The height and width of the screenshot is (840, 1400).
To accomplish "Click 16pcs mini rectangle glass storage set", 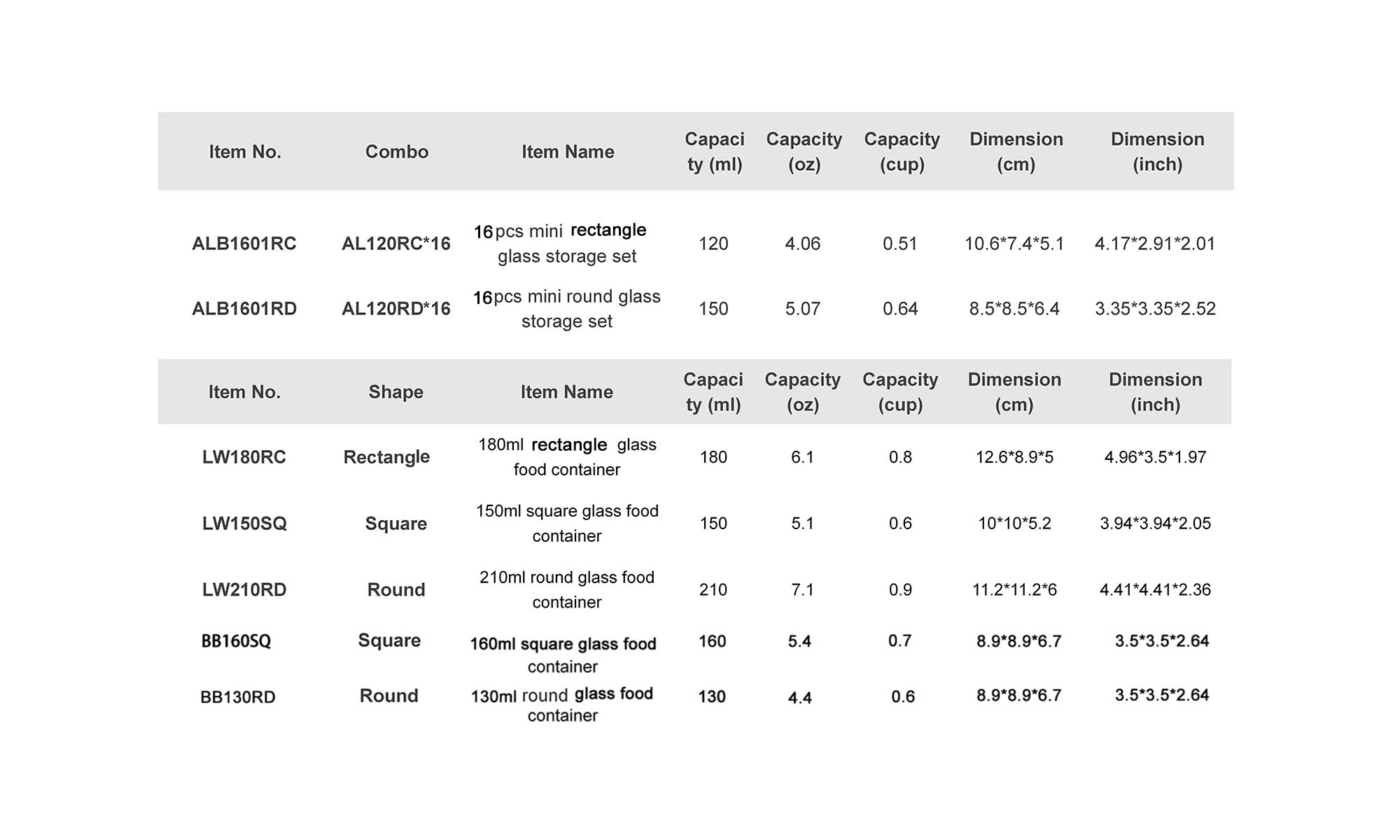I will (x=567, y=243).
